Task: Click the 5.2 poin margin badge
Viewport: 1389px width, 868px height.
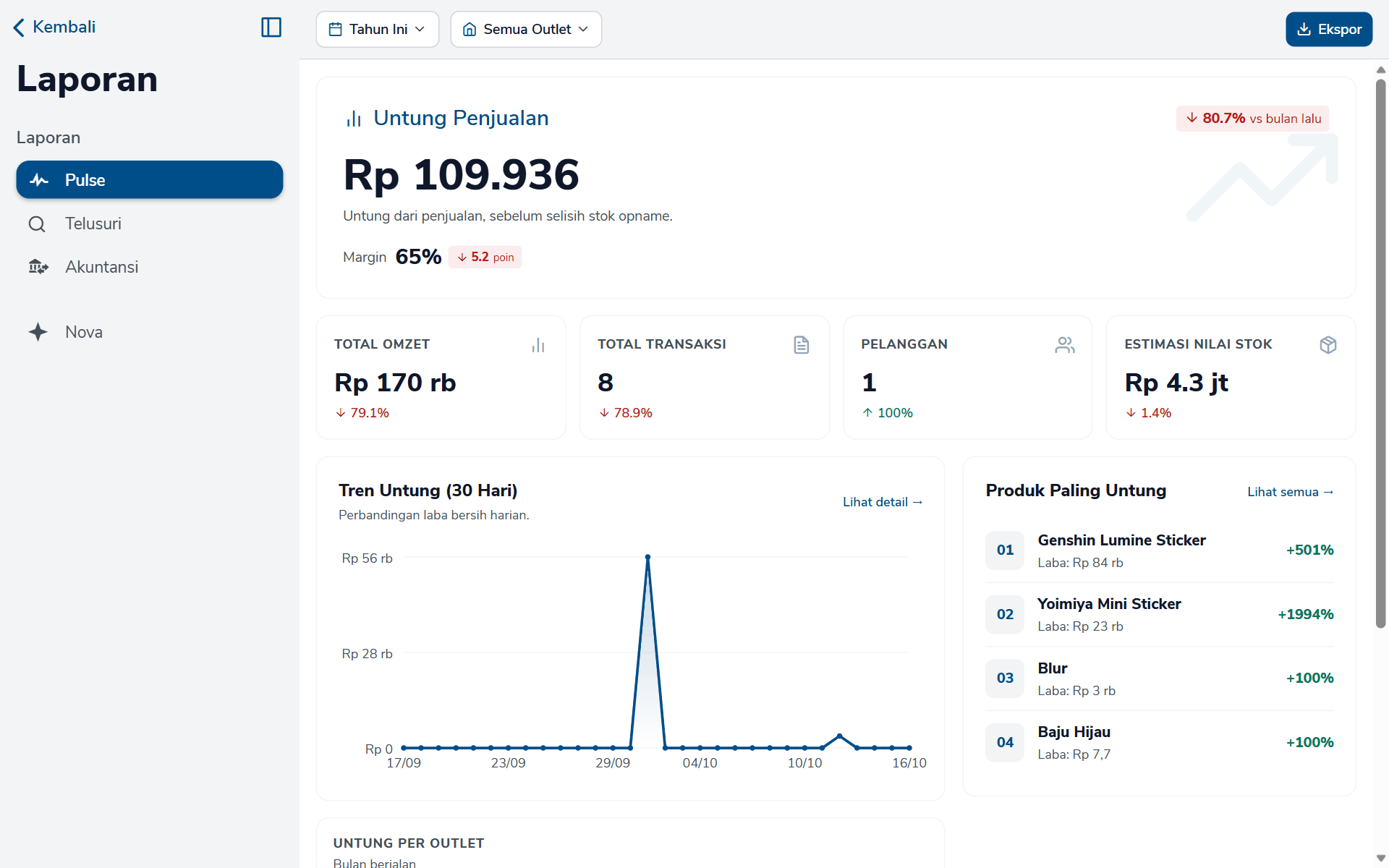Action: tap(485, 258)
